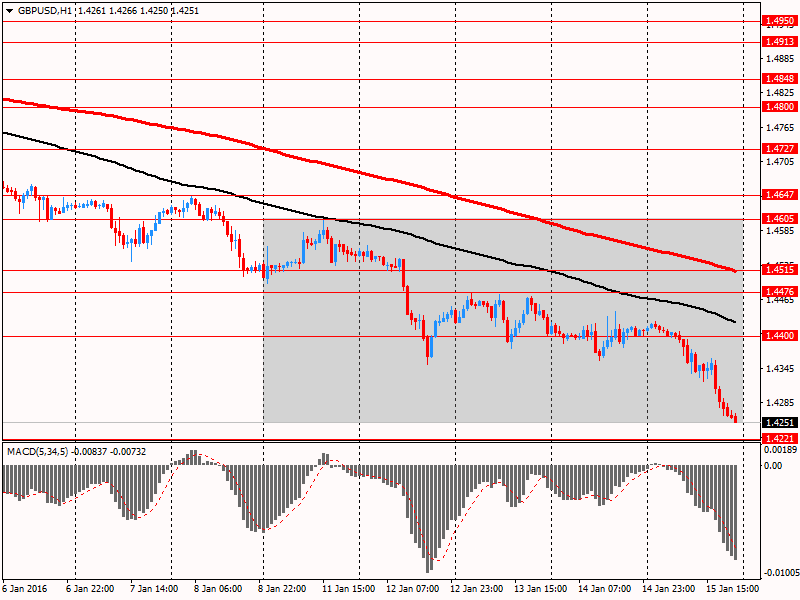Select the 8 Jan 06:00 time axis label
This screenshot has width=800, height=600.
click(218, 589)
